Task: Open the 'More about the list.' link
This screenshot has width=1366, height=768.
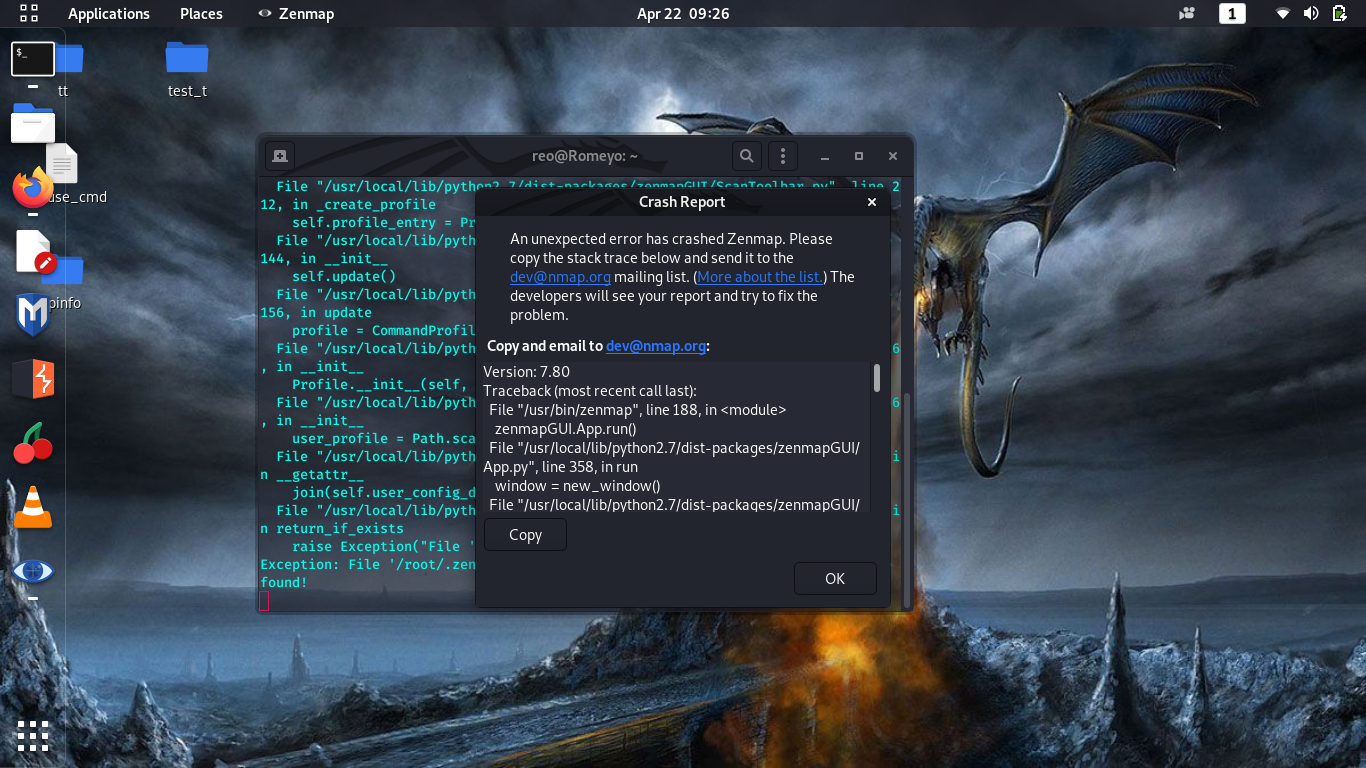Action: point(760,277)
